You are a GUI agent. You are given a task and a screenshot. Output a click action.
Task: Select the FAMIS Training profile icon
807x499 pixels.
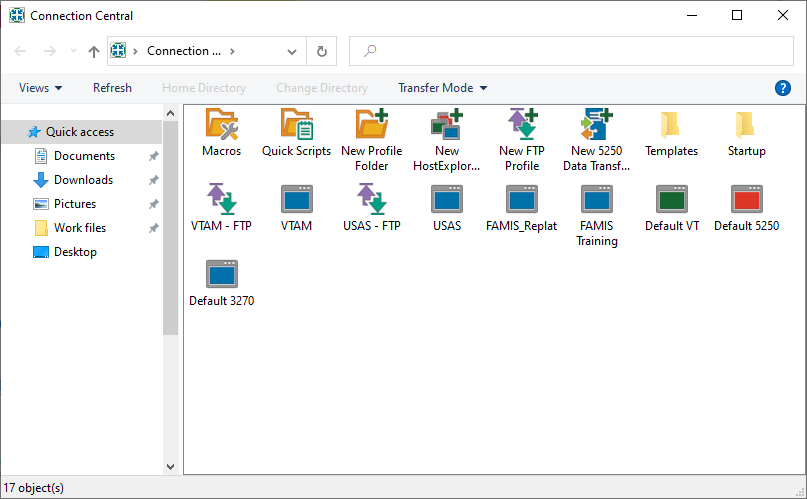point(597,199)
